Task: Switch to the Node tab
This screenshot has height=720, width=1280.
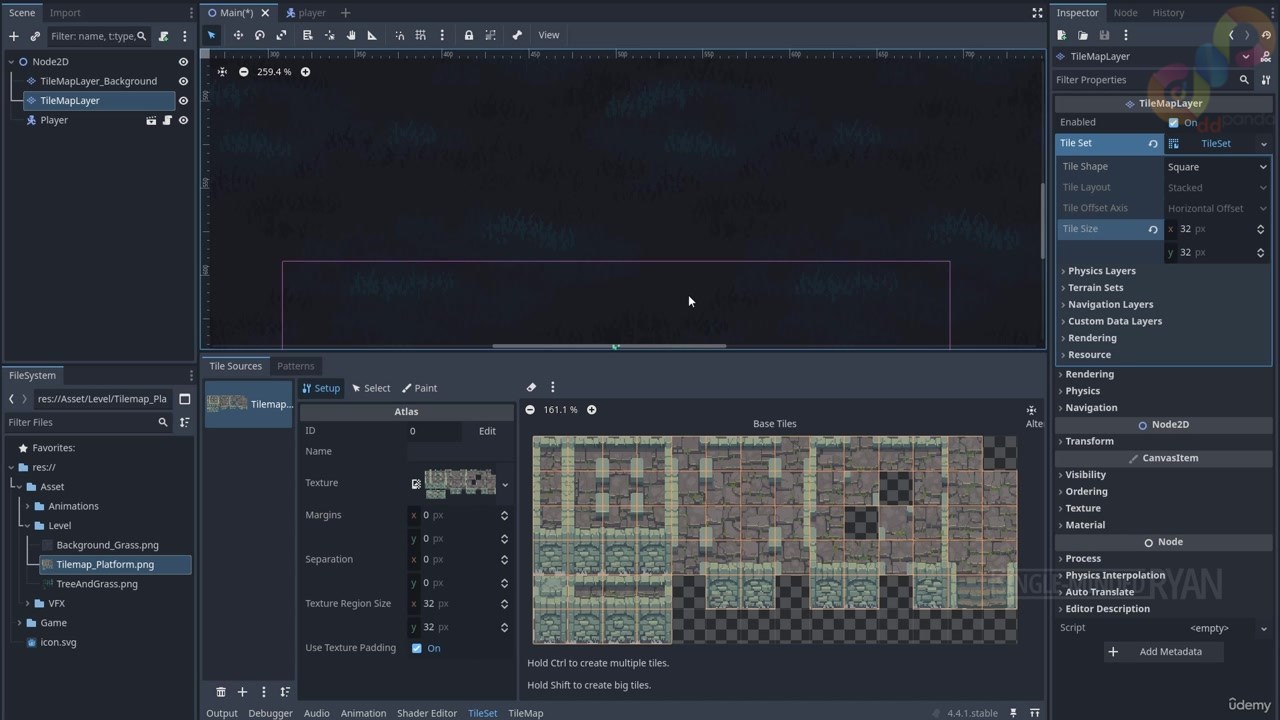Action: 1125,13
